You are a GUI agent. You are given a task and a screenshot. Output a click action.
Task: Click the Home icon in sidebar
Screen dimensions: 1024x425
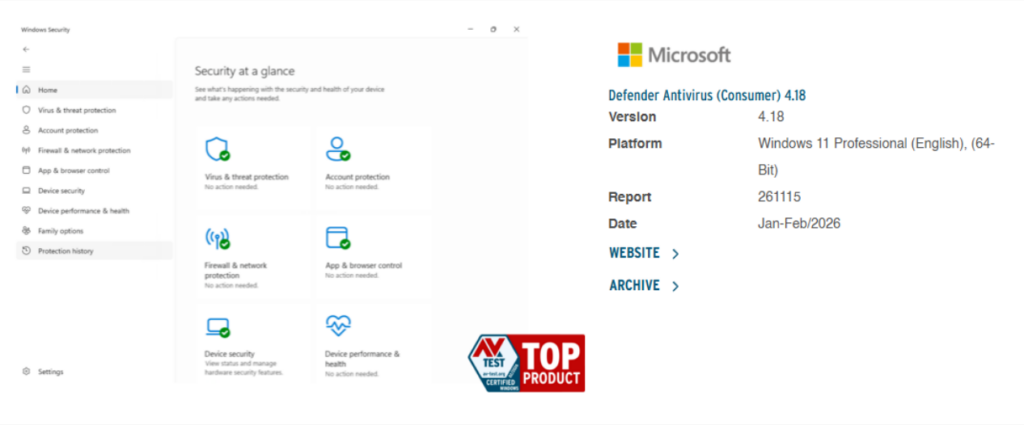(26, 90)
